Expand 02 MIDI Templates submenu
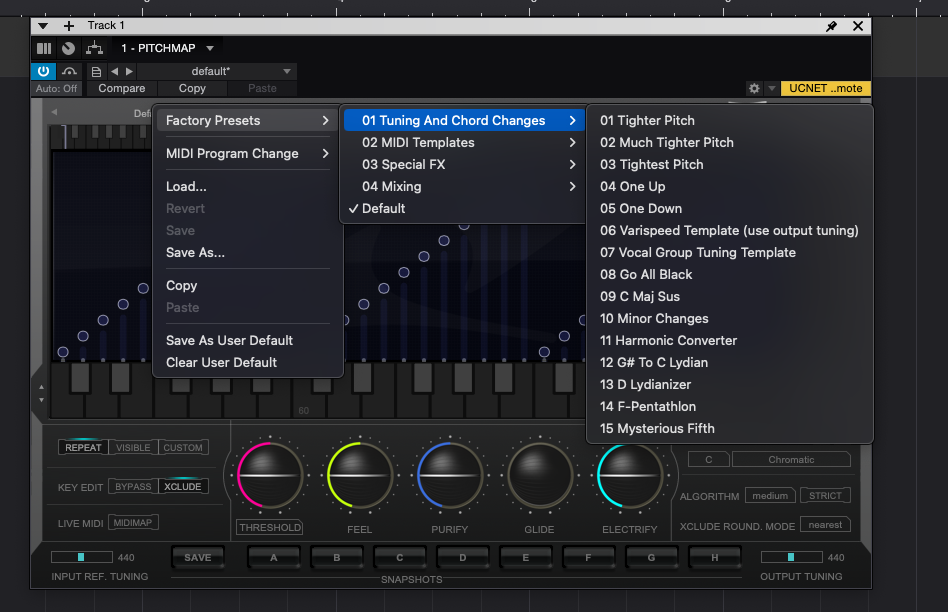The width and height of the screenshot is (948, 612). pos(464,143)
